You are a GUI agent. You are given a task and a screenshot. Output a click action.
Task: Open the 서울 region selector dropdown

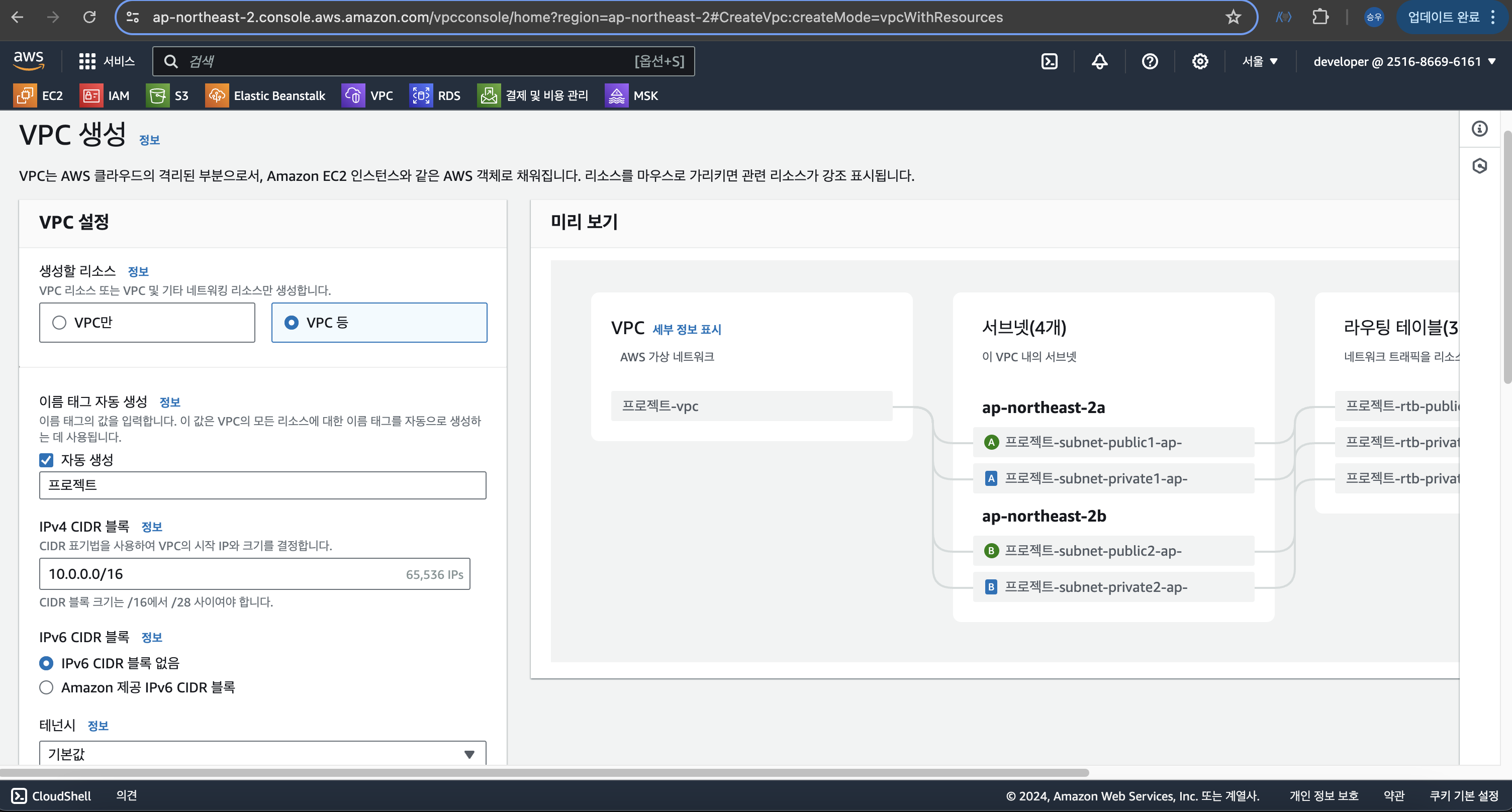tap(1260, 62)
